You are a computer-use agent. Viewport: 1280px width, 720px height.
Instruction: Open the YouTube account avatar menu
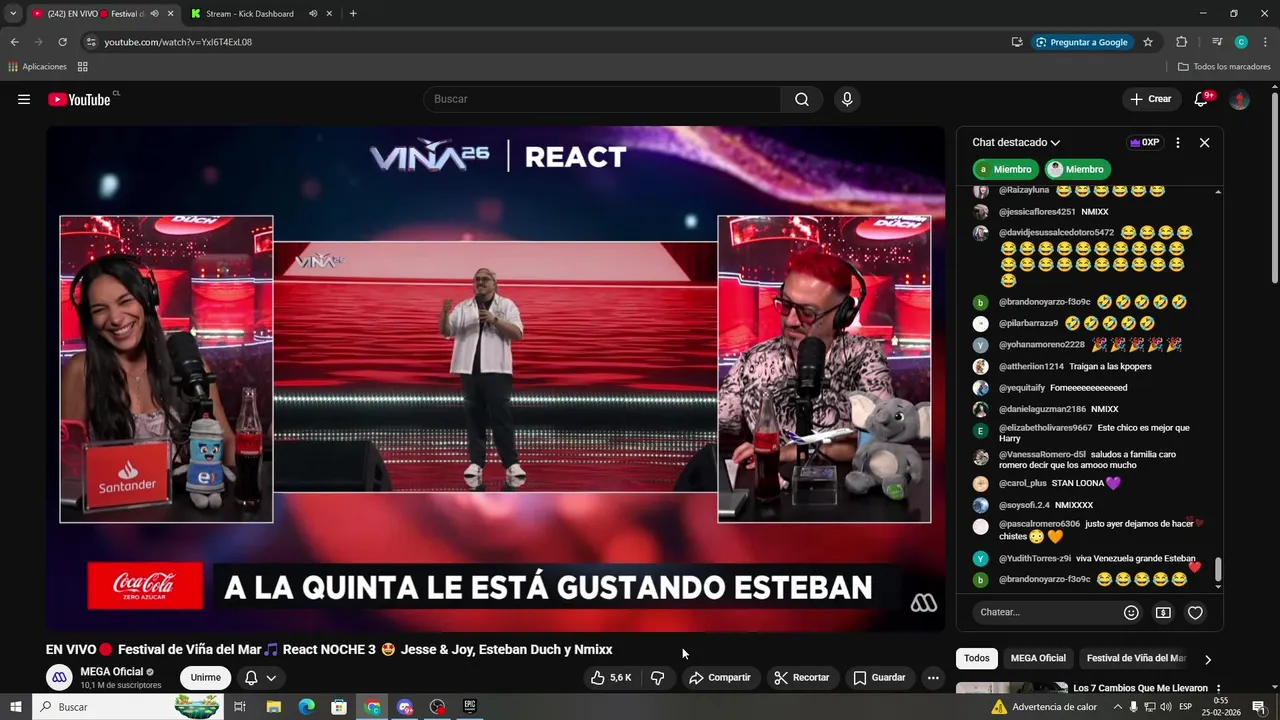(1240, 99)
